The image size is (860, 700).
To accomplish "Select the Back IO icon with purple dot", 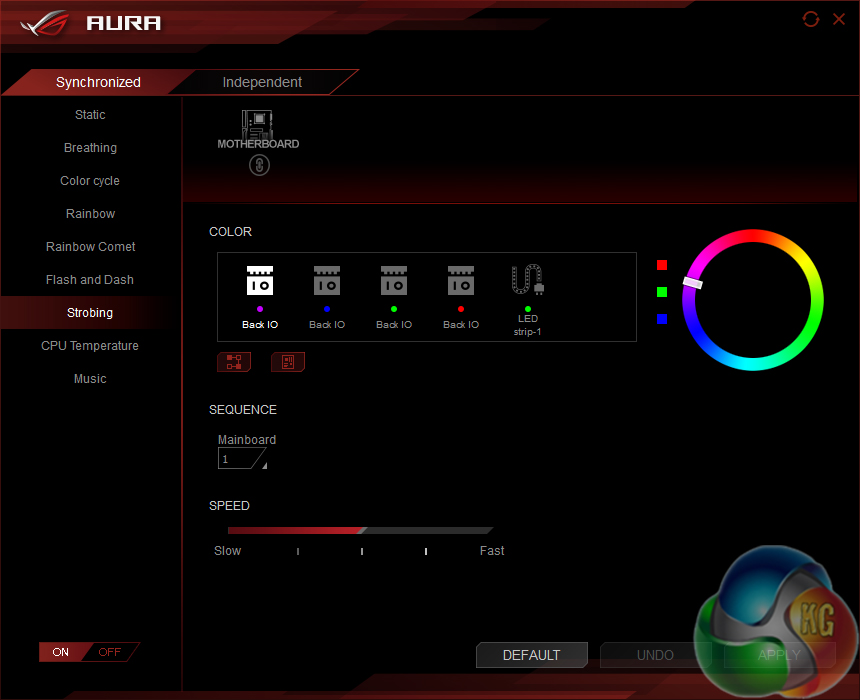I will click(260, 281).
